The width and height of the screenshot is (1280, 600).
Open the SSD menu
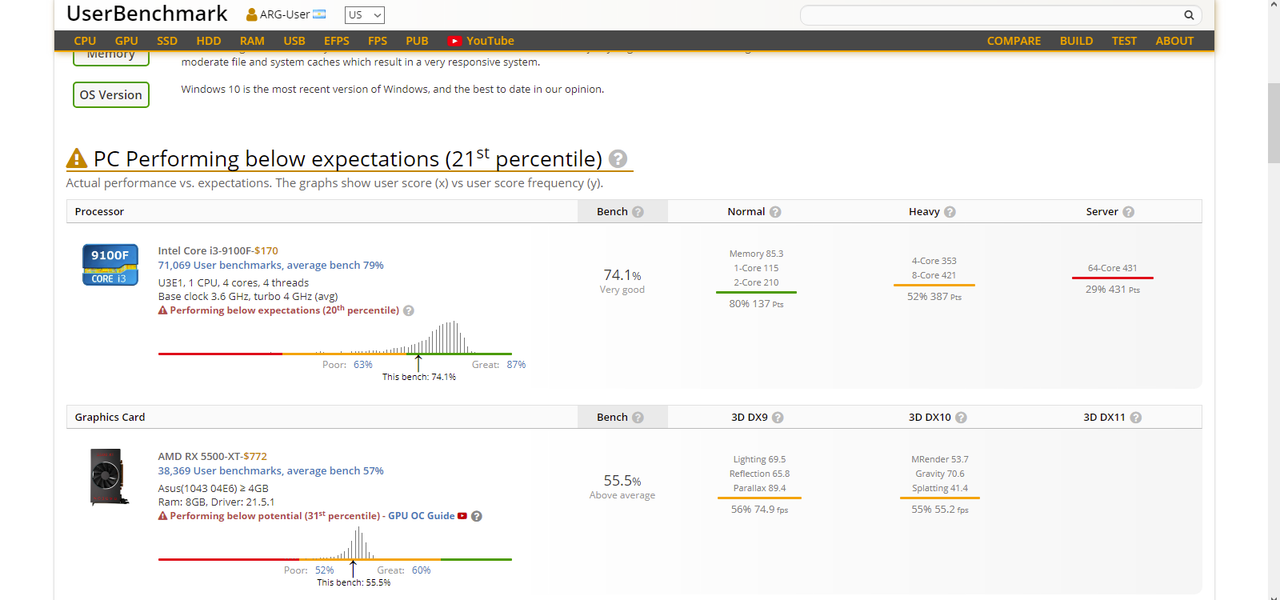(x=167, y=41)
